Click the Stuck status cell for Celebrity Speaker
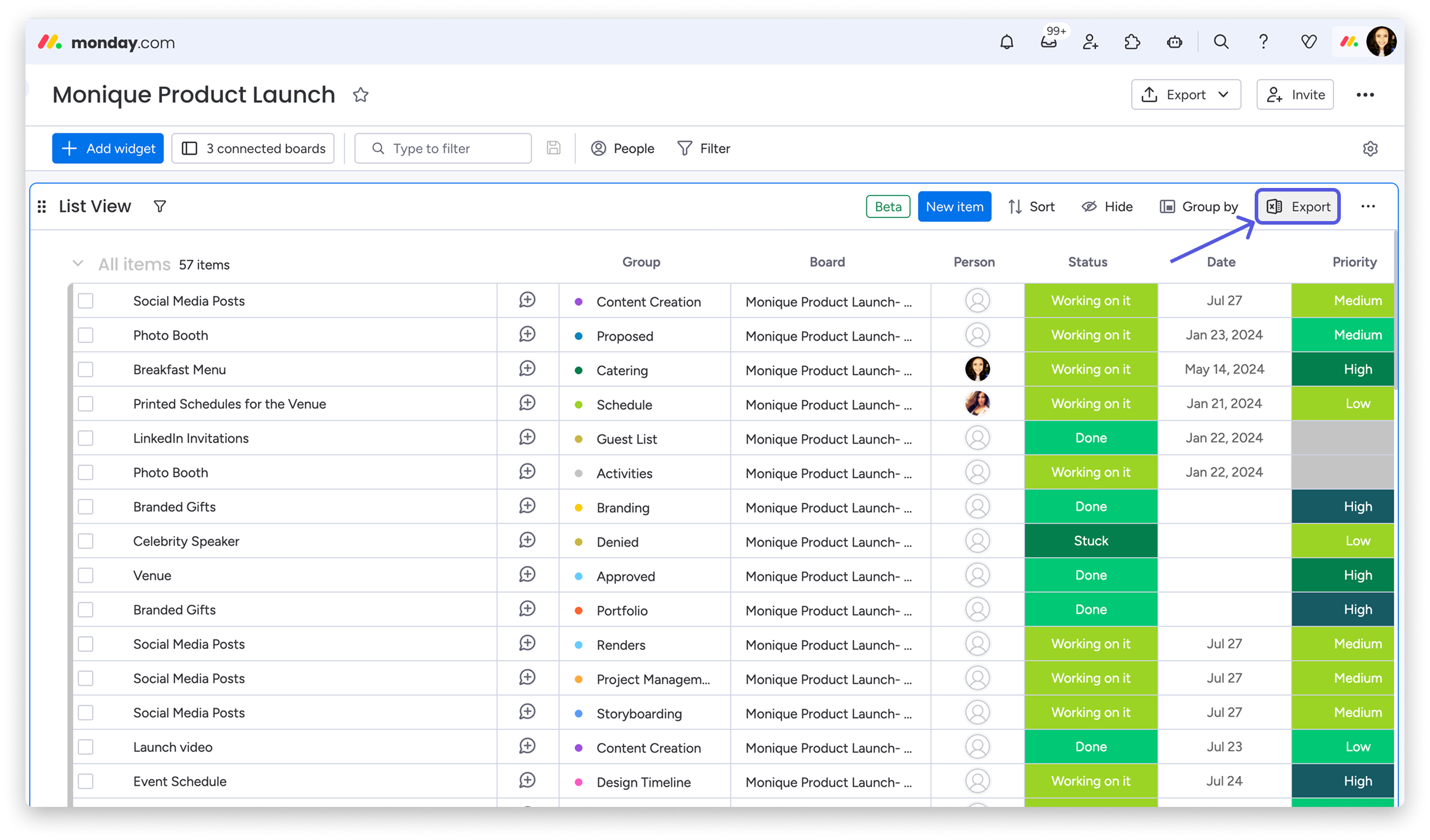Screen dimensions: 1430x840 tap(1090, 541)
